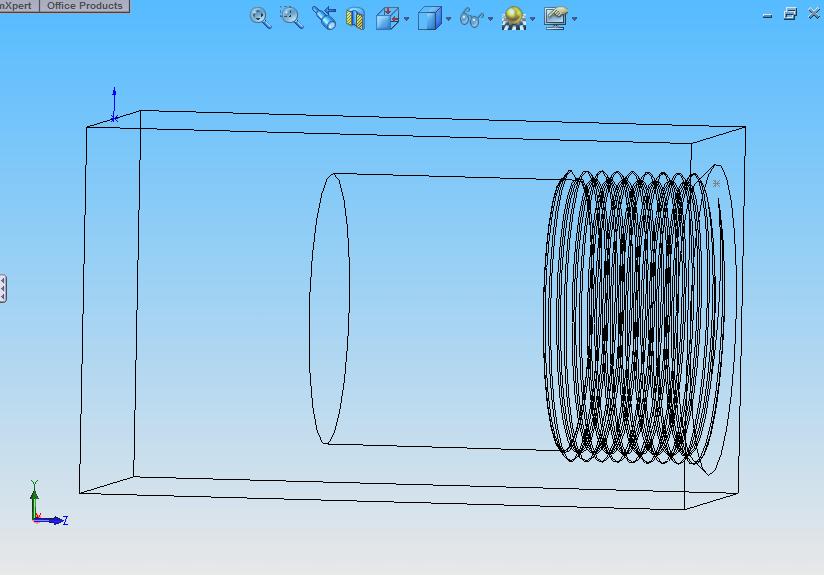Screen dimensions: 824x575
Task: Open the View Settings dropdown arrow
Action: pyautogui.click(x=574, y=19)
